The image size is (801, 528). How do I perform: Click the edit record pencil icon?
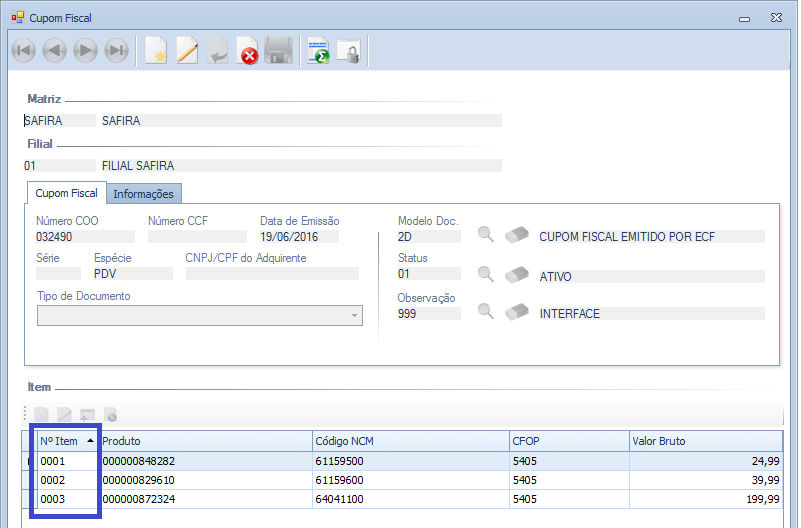187,51
